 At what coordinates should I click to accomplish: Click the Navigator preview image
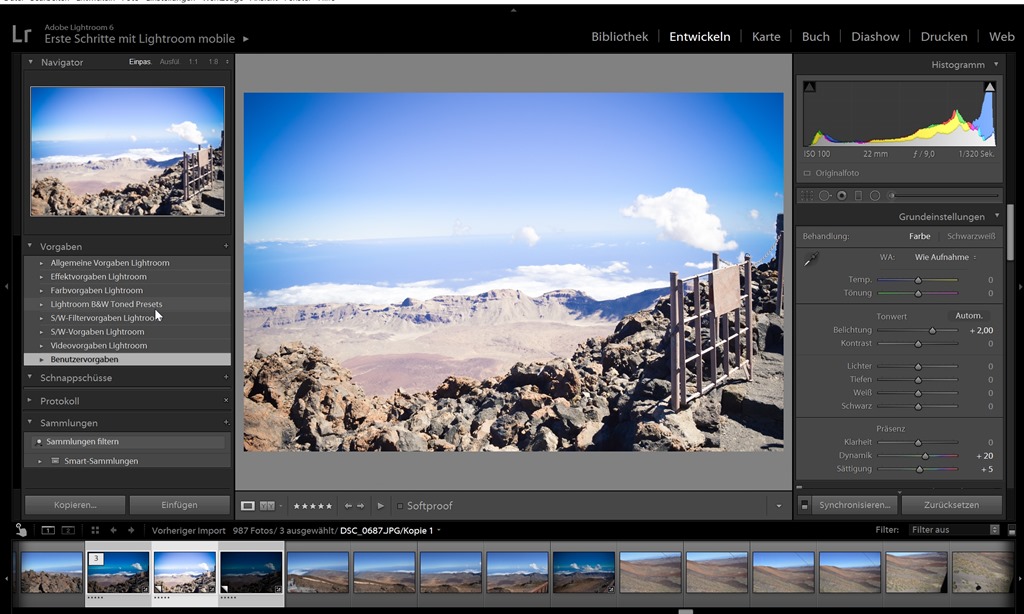point(127,151)
